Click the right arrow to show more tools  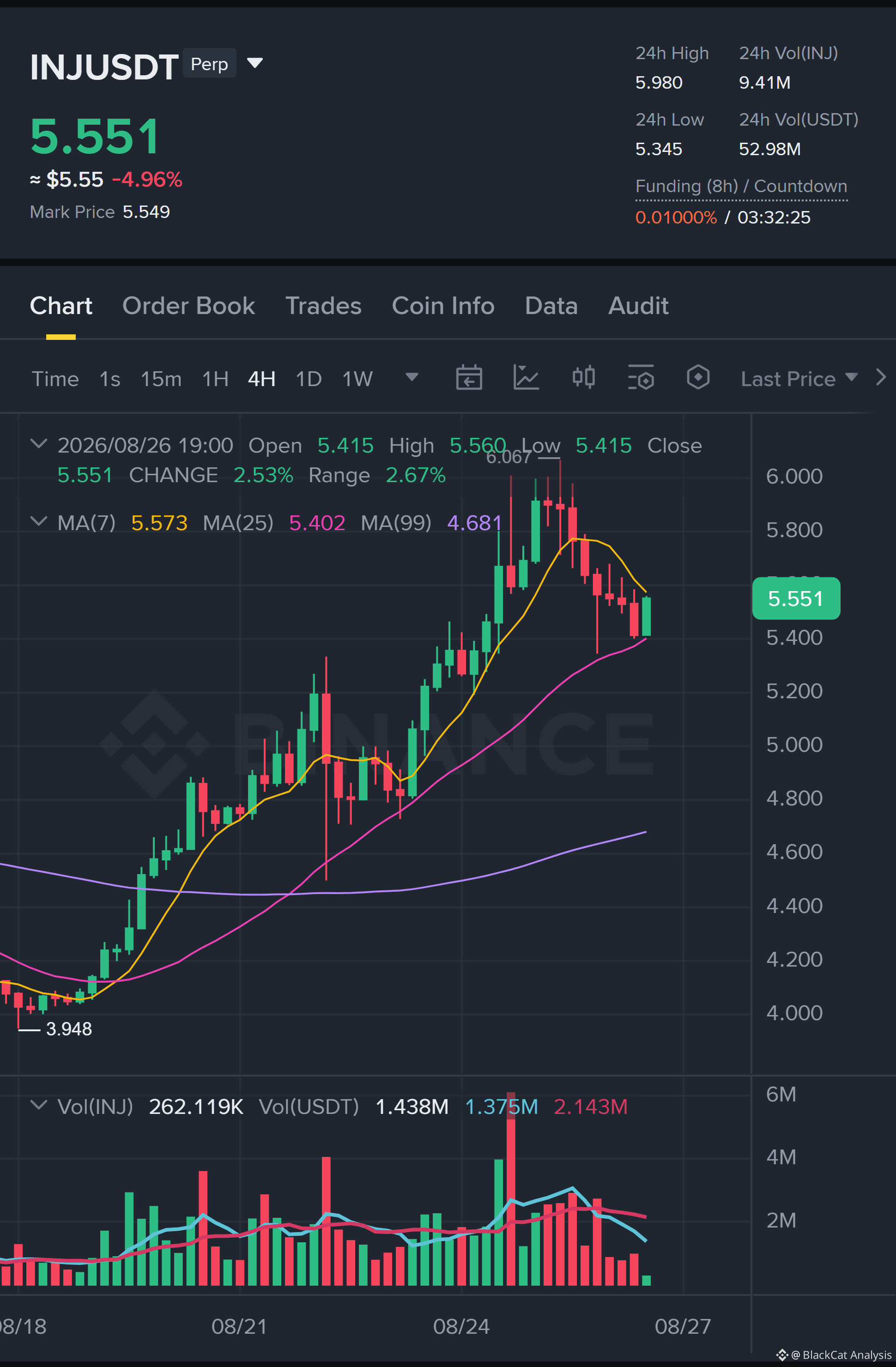(881, 377)
